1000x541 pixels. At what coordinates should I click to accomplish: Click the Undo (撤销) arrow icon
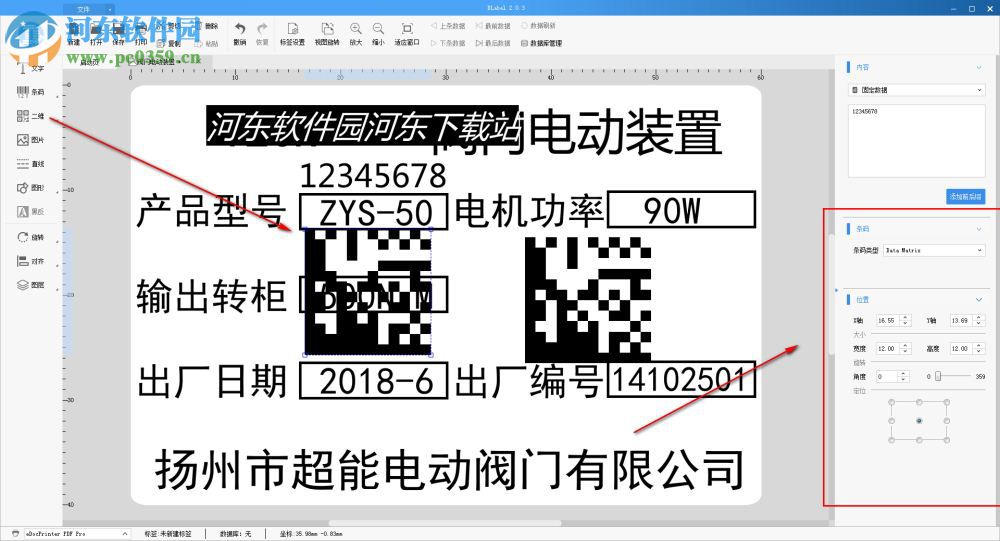point(240,29)
